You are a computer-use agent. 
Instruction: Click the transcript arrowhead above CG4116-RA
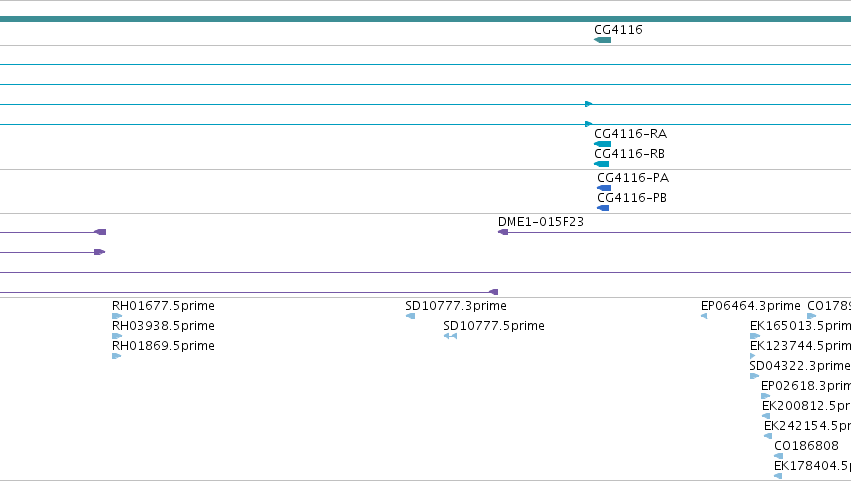pos(589,124)
